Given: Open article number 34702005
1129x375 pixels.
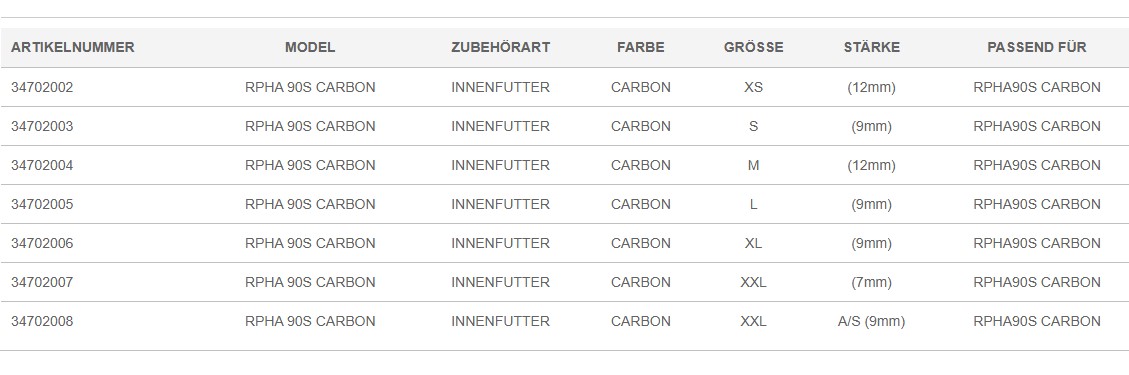Looking at the screenshot, I should coord(42,204).
